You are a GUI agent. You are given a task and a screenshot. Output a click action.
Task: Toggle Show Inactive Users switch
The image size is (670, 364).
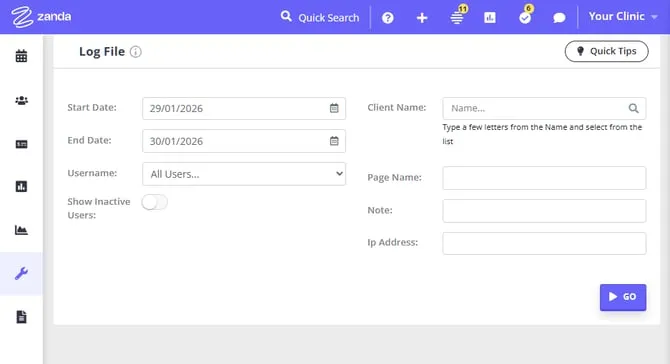pos(155,202)
